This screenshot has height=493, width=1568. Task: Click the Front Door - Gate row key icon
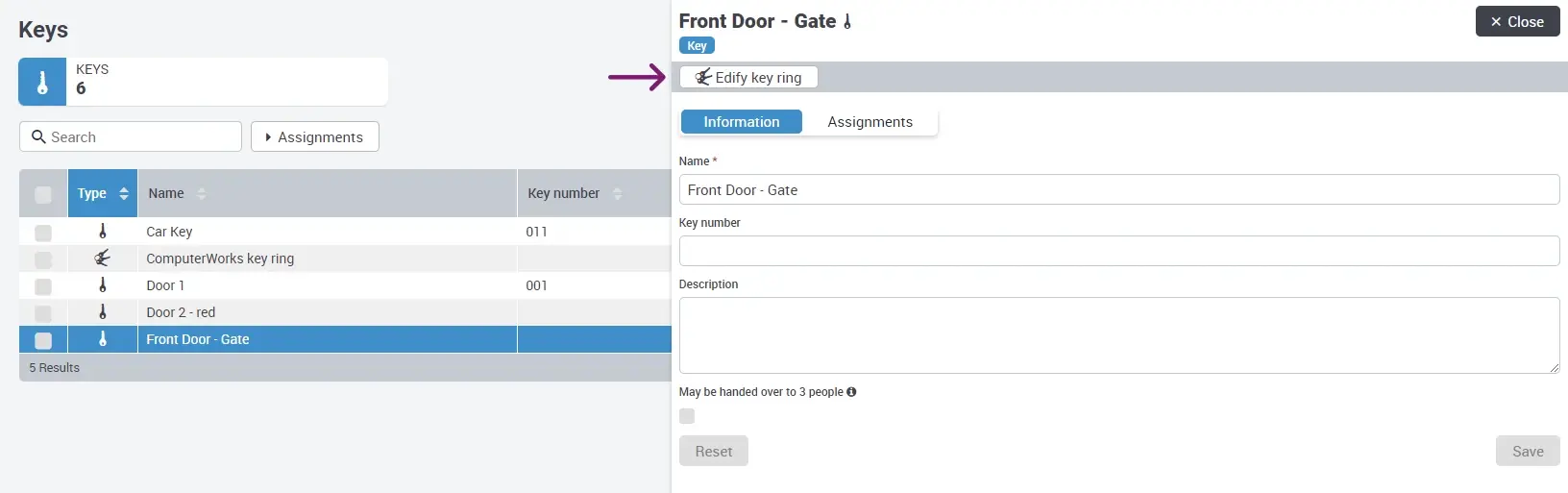(x=103, y=339)
